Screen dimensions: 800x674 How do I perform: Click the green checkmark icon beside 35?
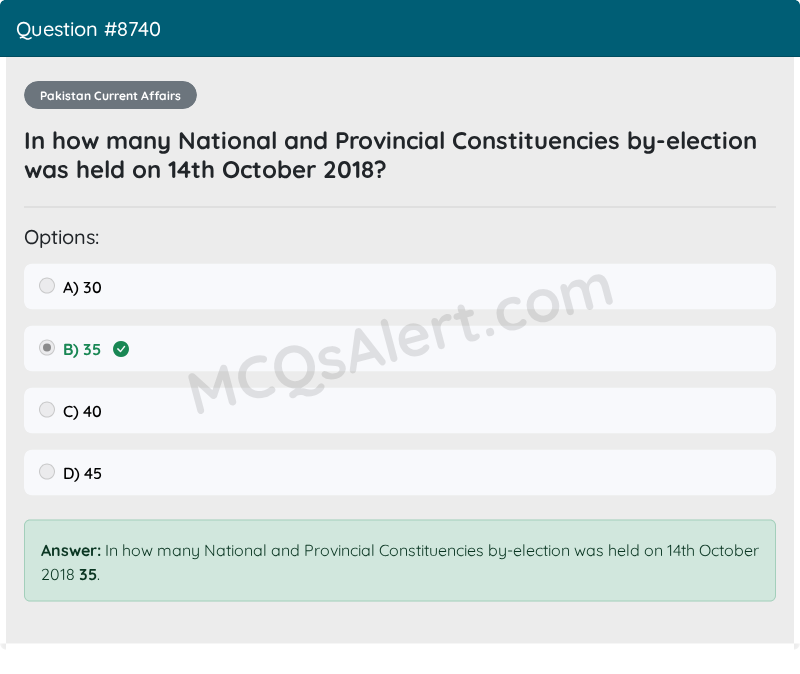tap(121, 350)
